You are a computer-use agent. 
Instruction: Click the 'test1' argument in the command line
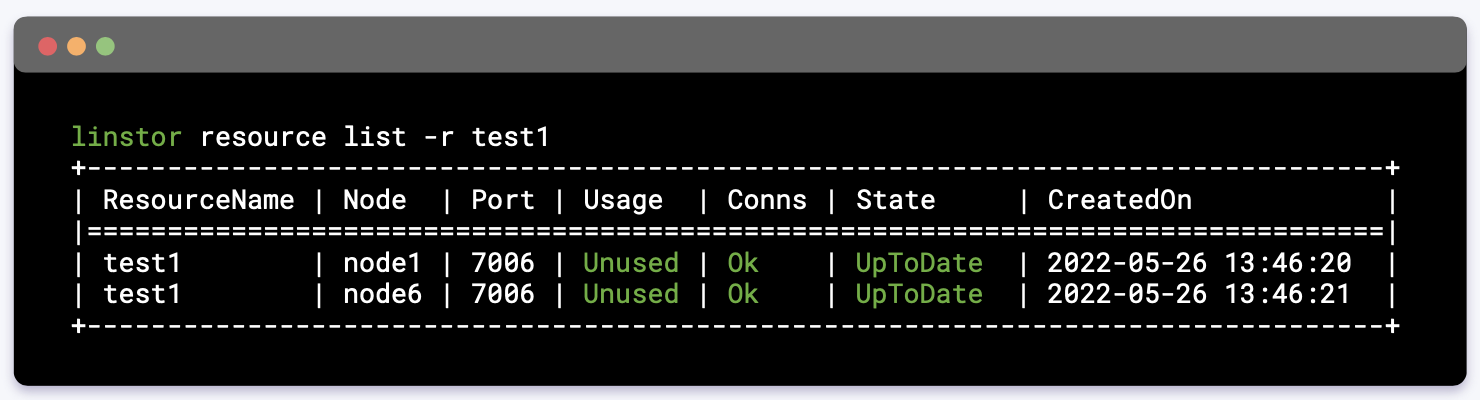pos(511,137)
